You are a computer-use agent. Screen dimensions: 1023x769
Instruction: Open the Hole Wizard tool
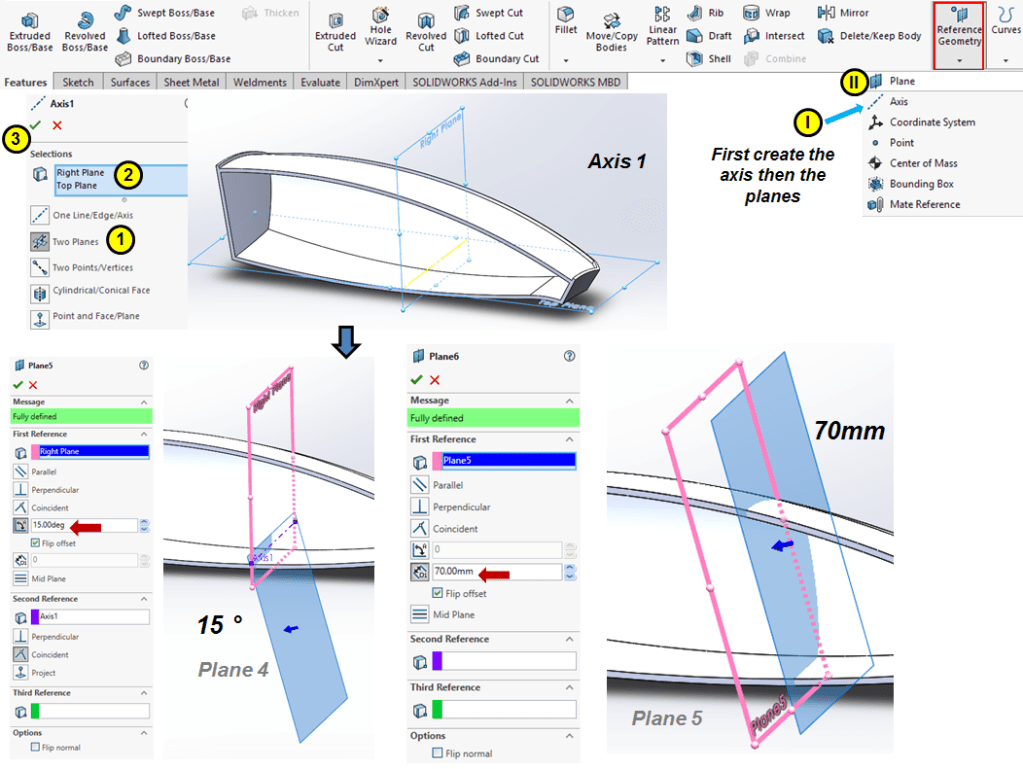[x=381, y=28]
